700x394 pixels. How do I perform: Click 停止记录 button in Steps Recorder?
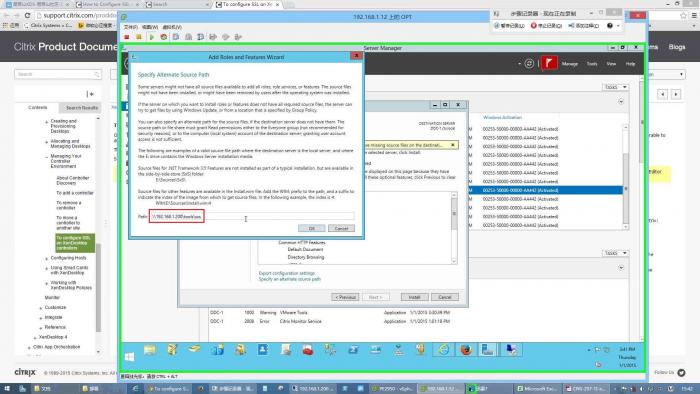(546, 26)
